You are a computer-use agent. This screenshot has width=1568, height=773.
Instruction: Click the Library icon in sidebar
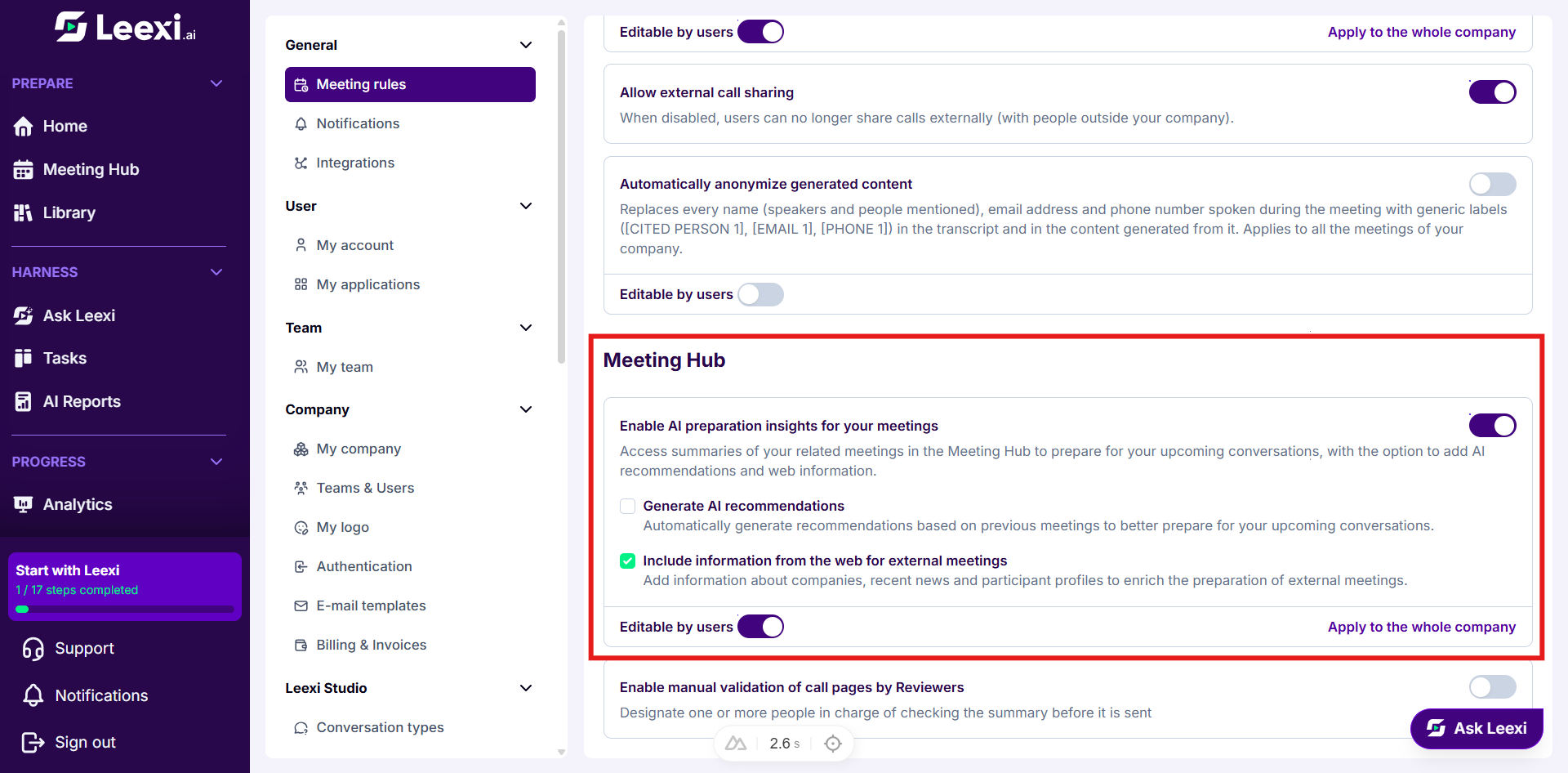tap(23, 212)
